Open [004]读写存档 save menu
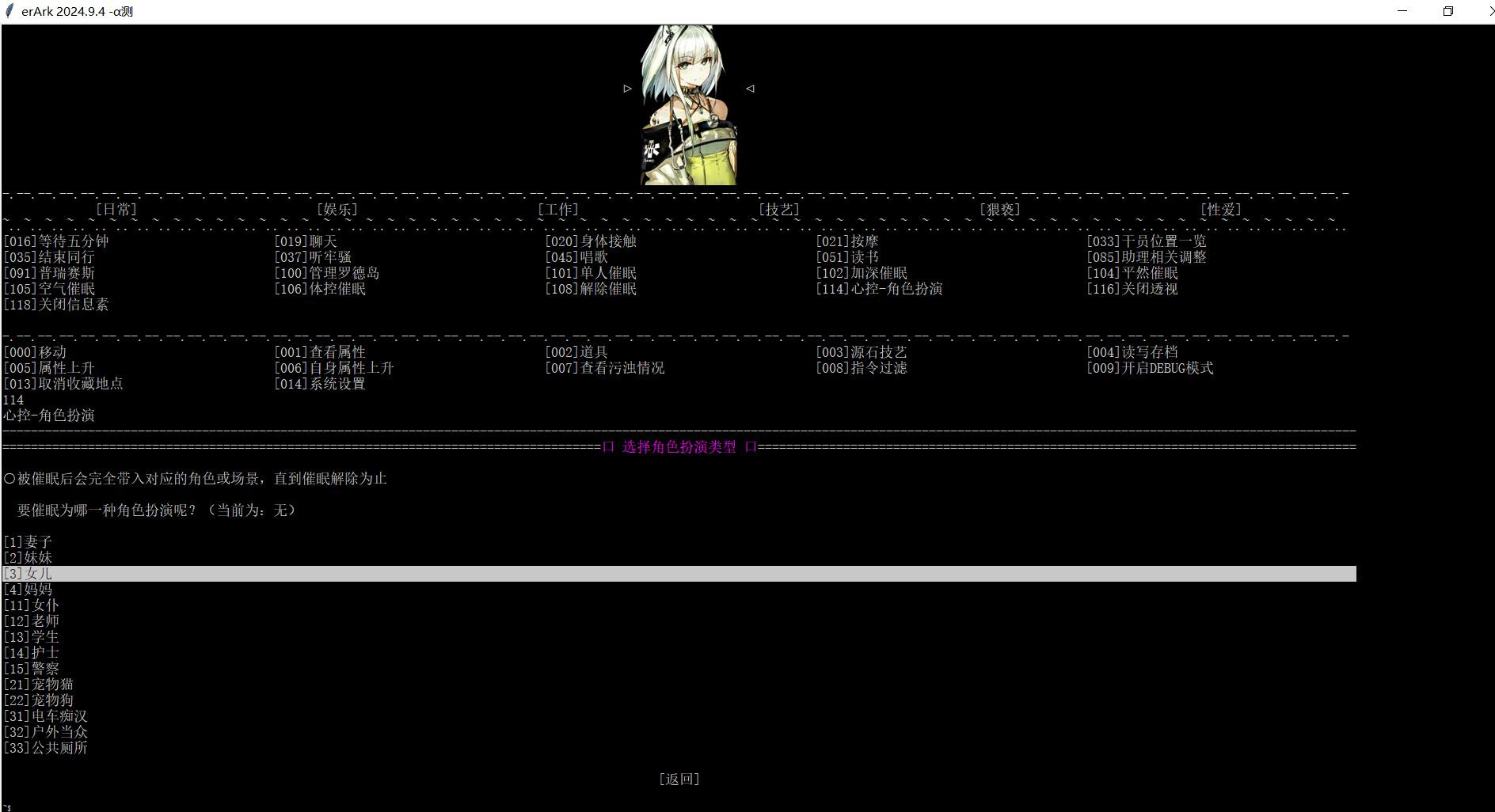Image resolution: width=1495 pixels, height=812 pixels. [1132, 352]
